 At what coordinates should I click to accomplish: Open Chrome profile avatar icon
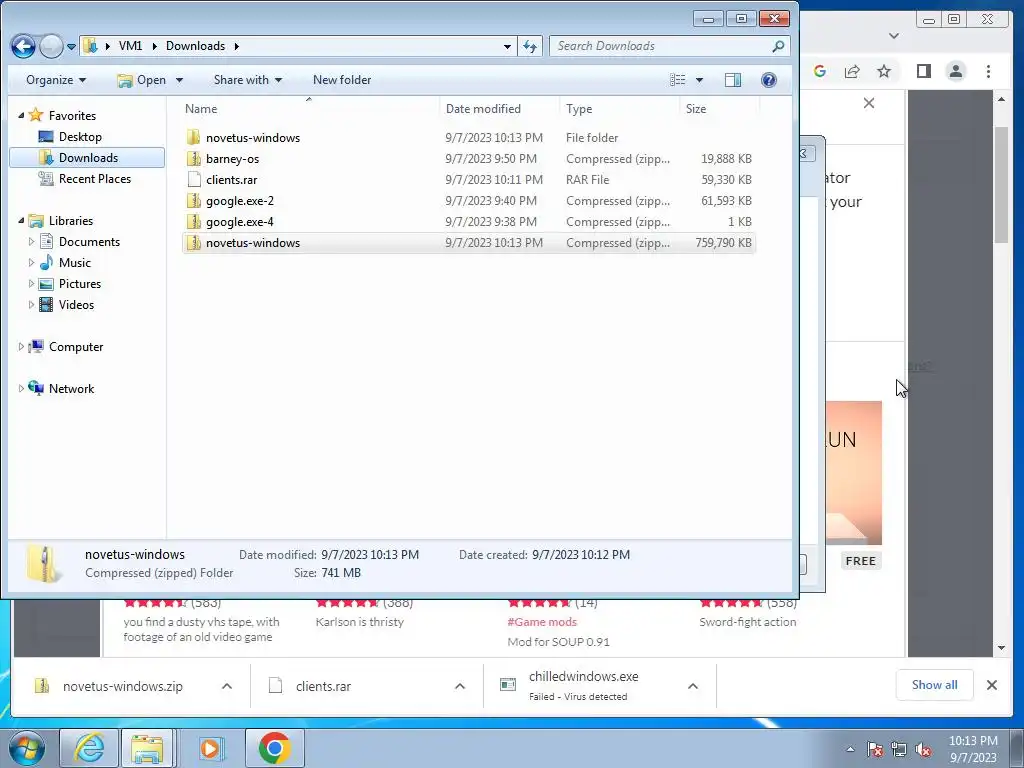point(955,71)
